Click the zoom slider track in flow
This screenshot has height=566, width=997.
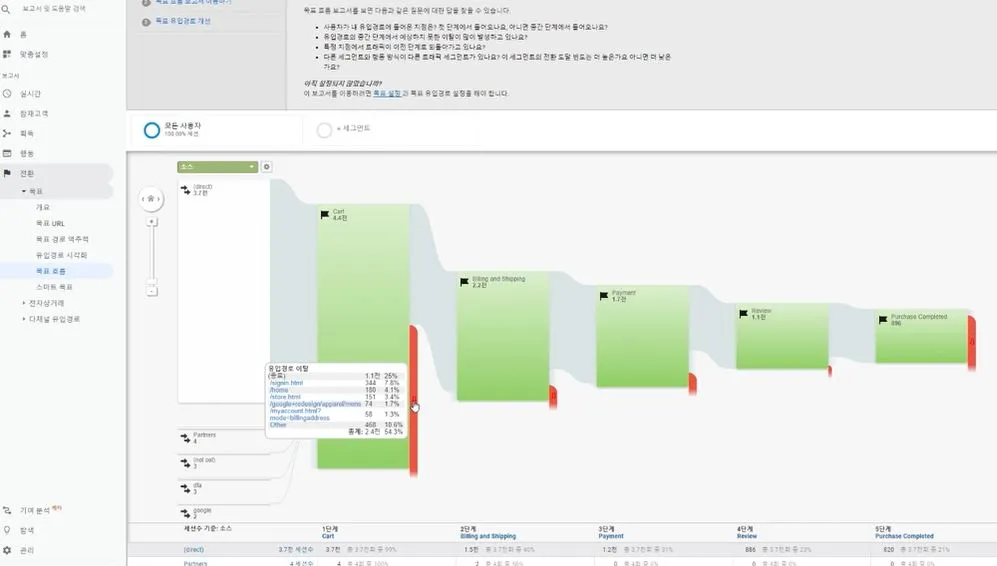152,254
